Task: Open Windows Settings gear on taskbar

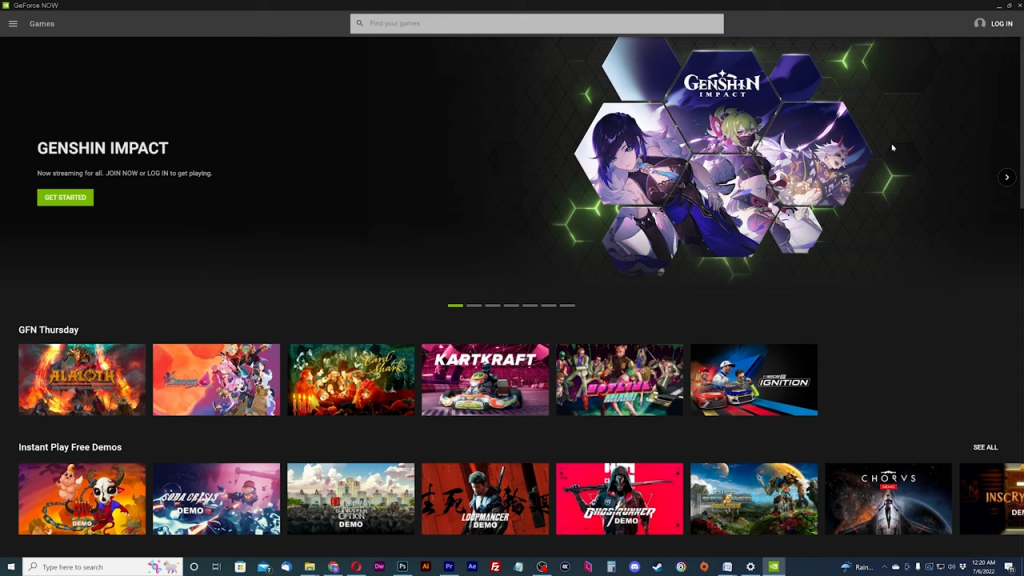Action: click(750, 567)
